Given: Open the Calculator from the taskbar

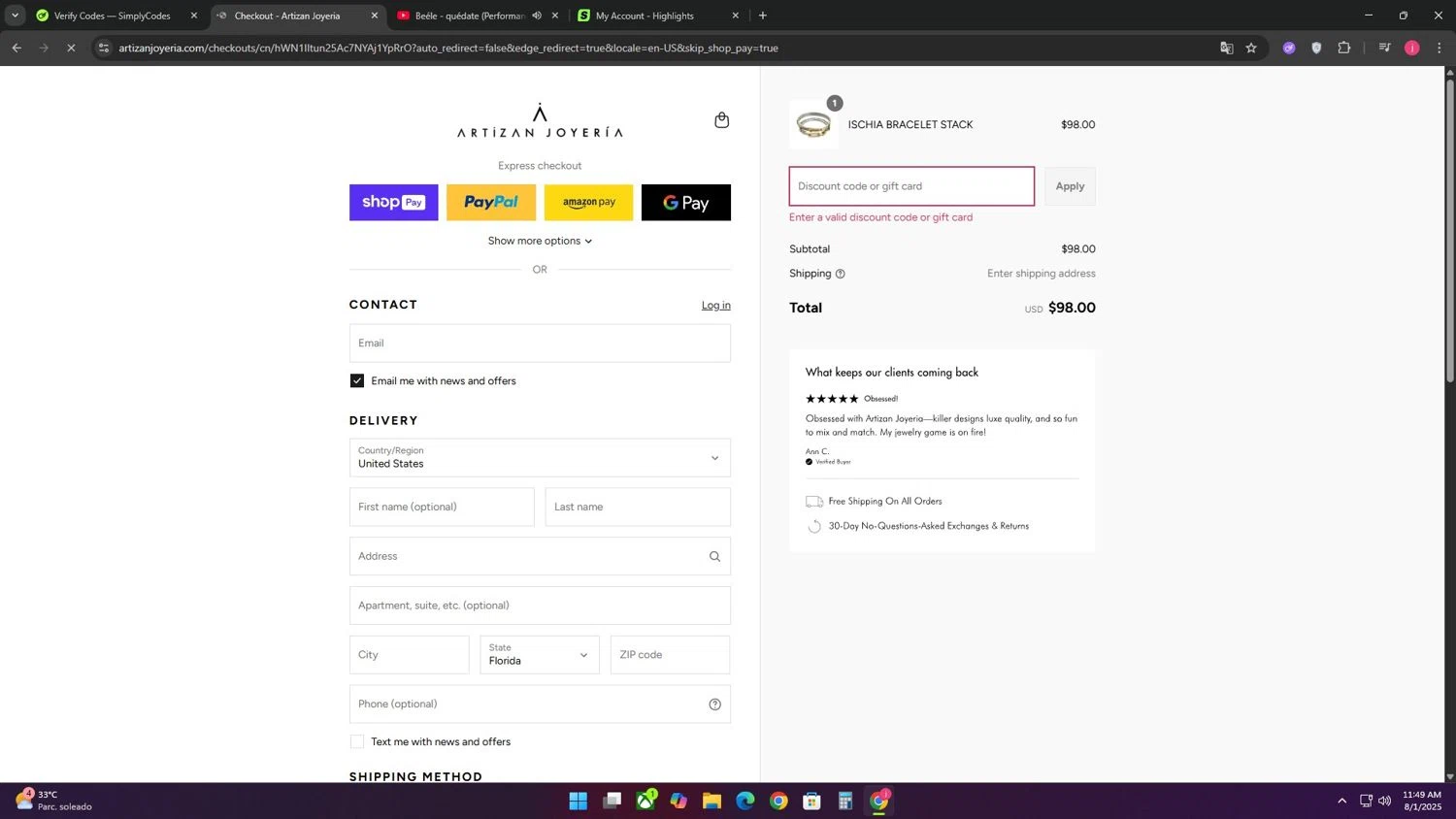Looking at the screenshot, I should pyautogui.click(x=844, y=801).
